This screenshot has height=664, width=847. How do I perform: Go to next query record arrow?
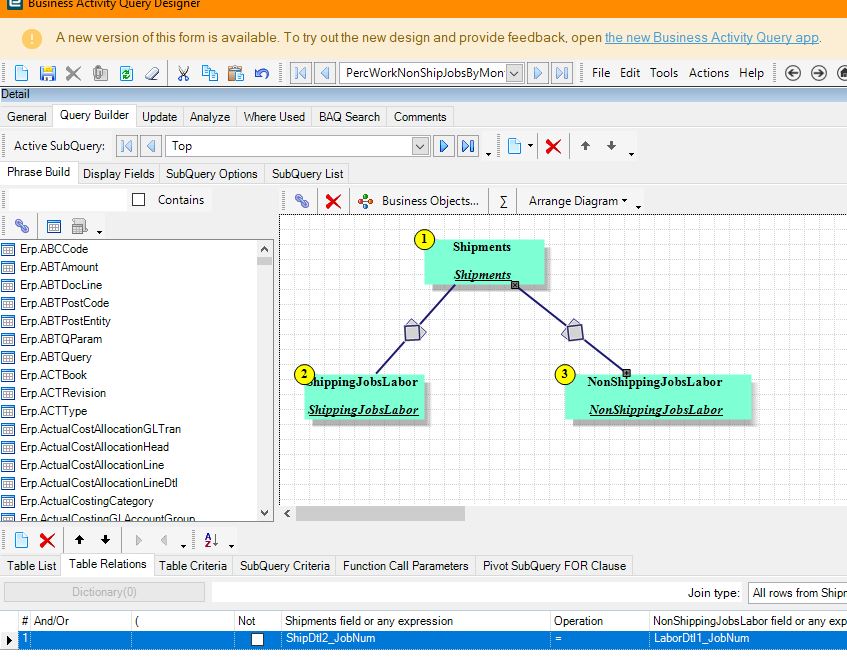537,73
